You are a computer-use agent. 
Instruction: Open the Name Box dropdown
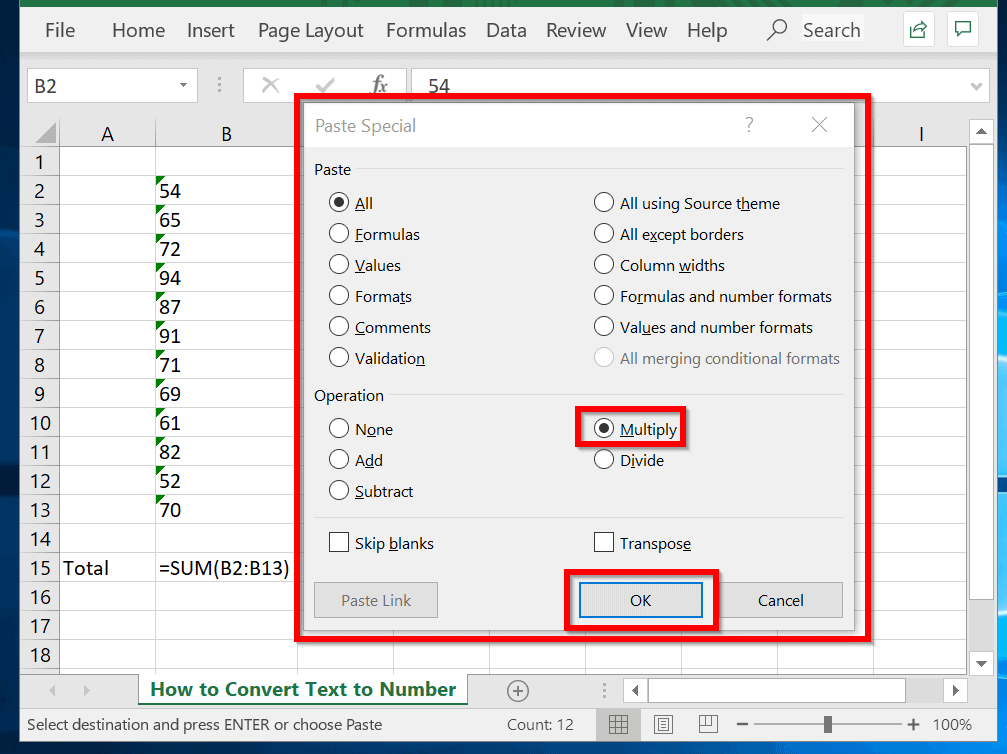click(x=183, y=85)
